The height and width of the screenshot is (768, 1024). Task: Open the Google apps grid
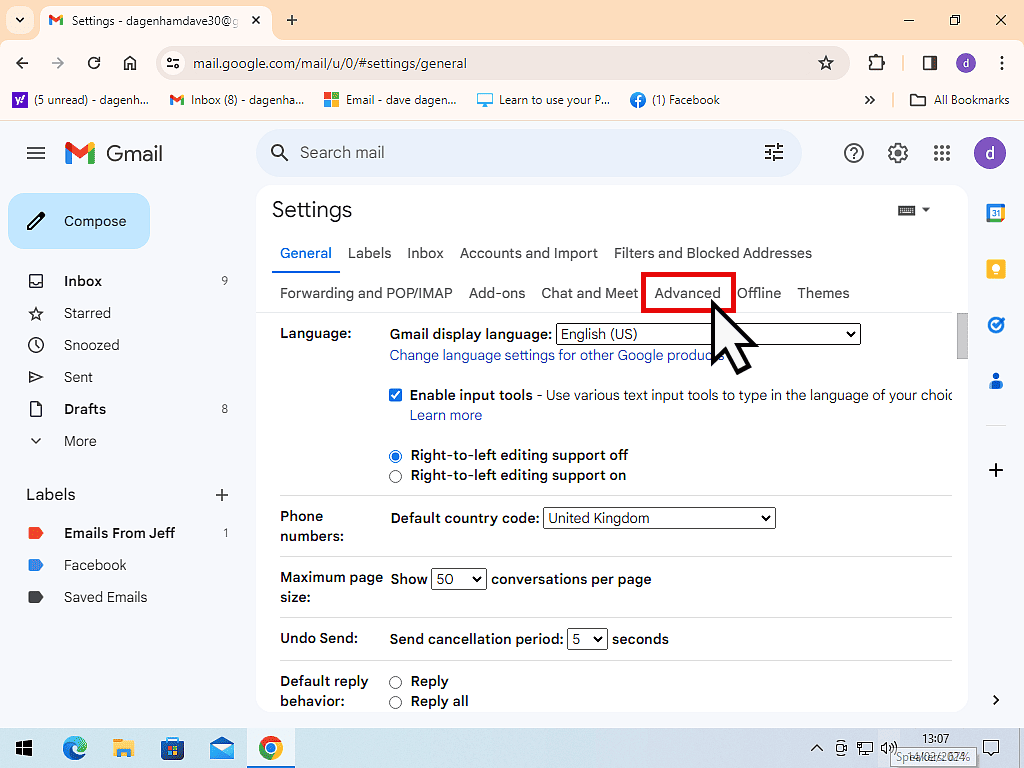941,153
